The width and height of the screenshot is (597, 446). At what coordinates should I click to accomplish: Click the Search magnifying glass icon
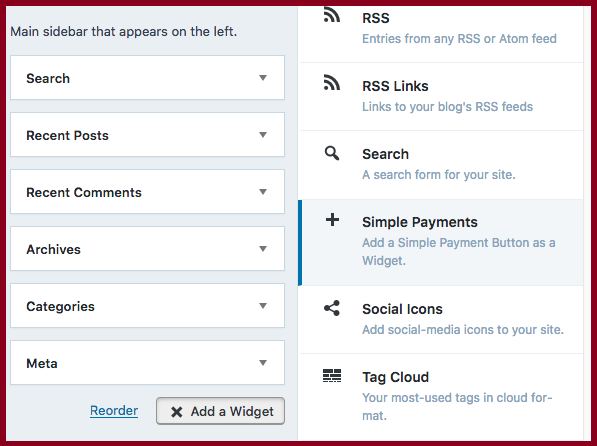[x=332, y=153]
